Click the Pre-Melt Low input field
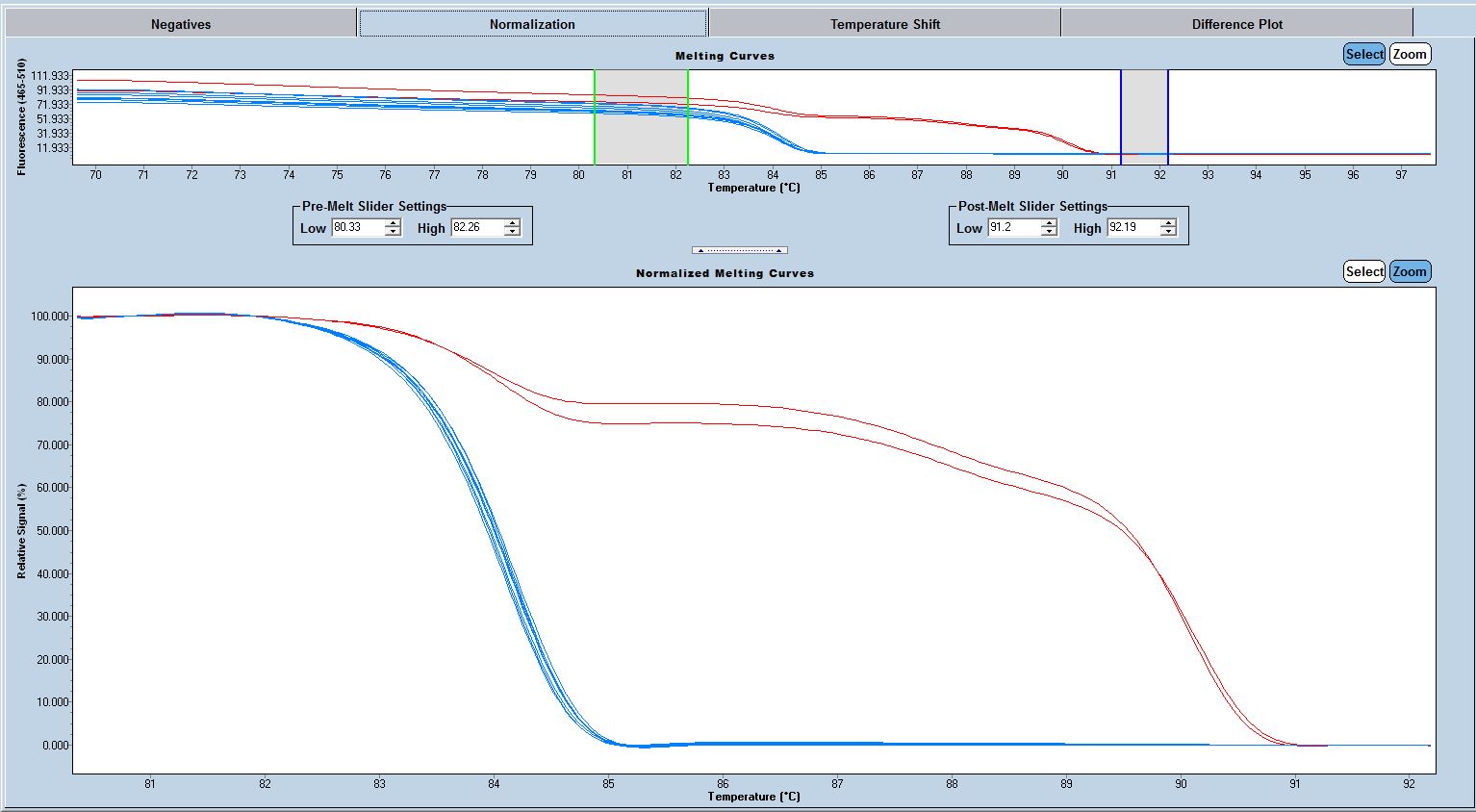Viewport: 1476px width, 812px height. 358,228
